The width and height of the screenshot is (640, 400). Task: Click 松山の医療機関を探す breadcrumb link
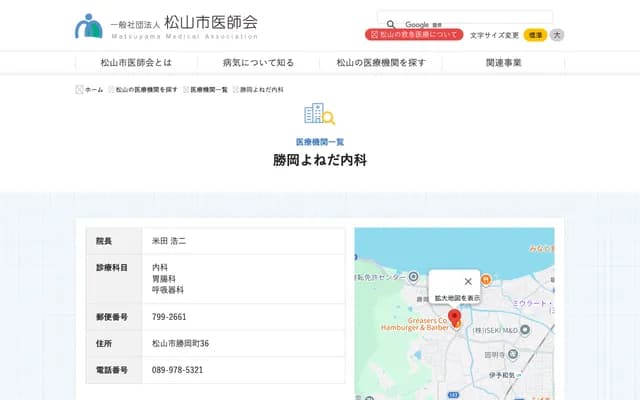pyautogui.click(x=146, y=89)
